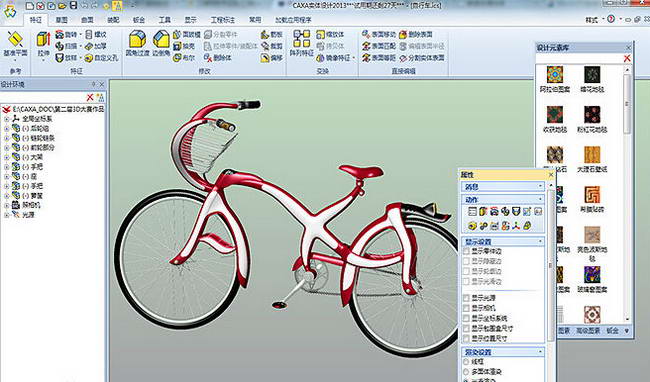Switch to the 装配 ribbon tab

click(x=113, y=19)
